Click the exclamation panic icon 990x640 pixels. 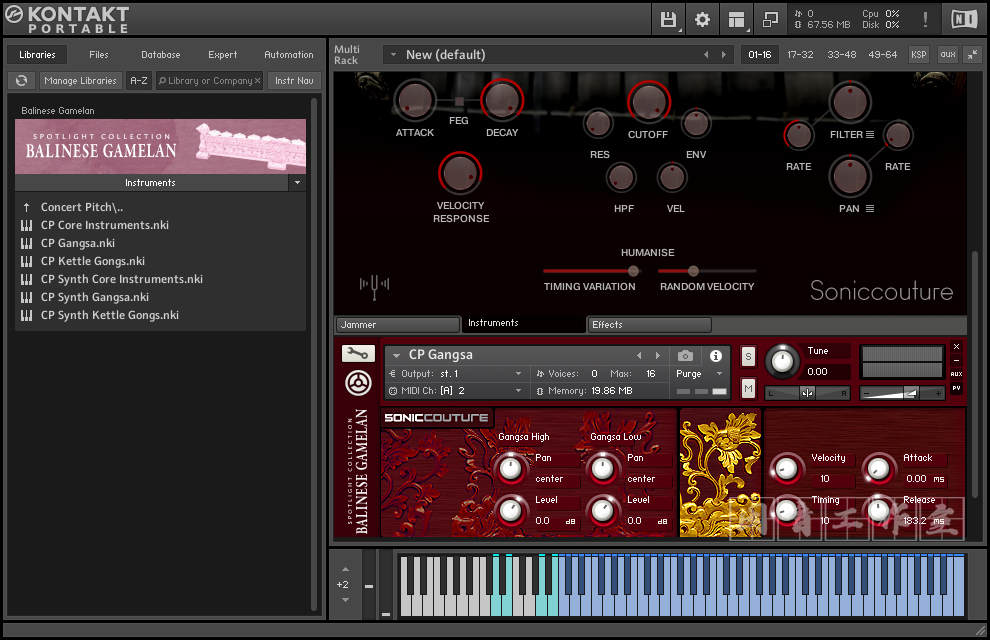click(925, 20)
